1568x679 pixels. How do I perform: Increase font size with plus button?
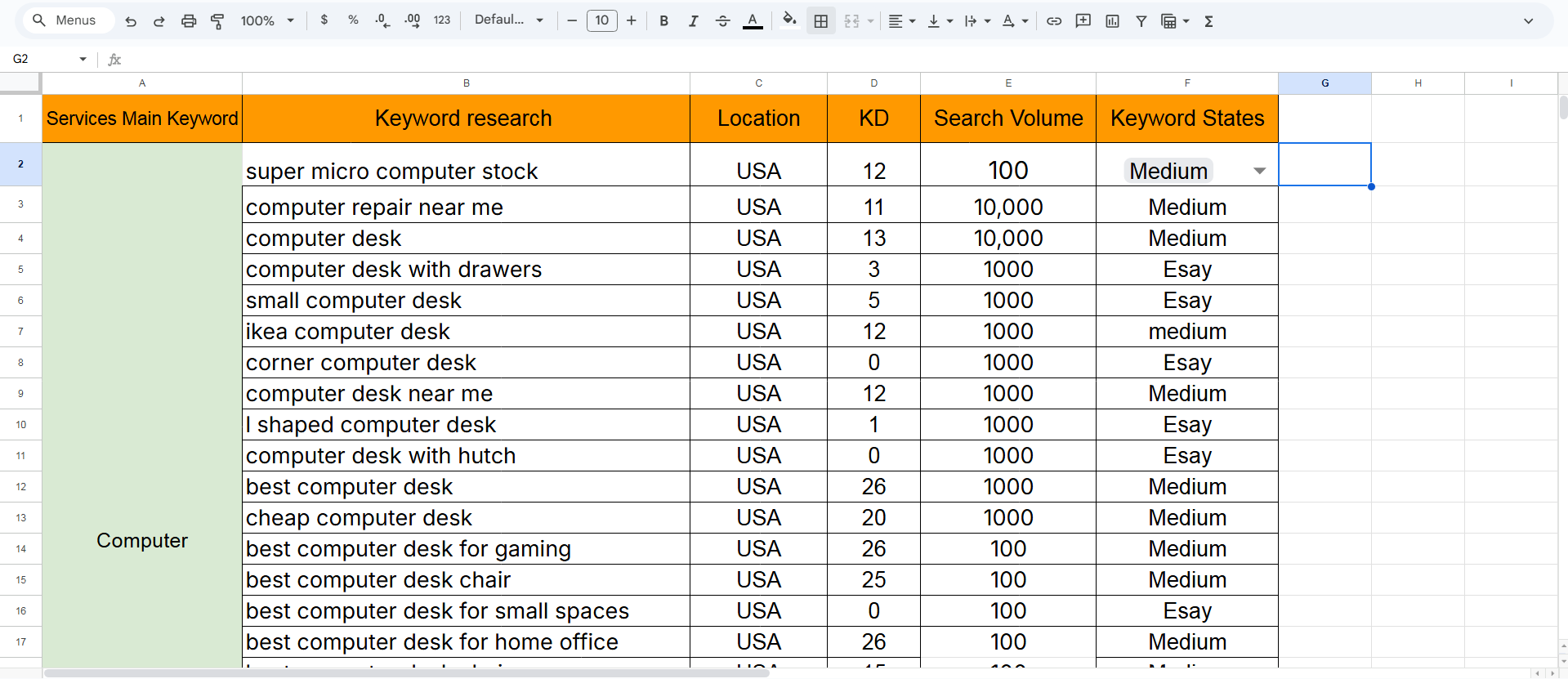click(x=632, y=20)
